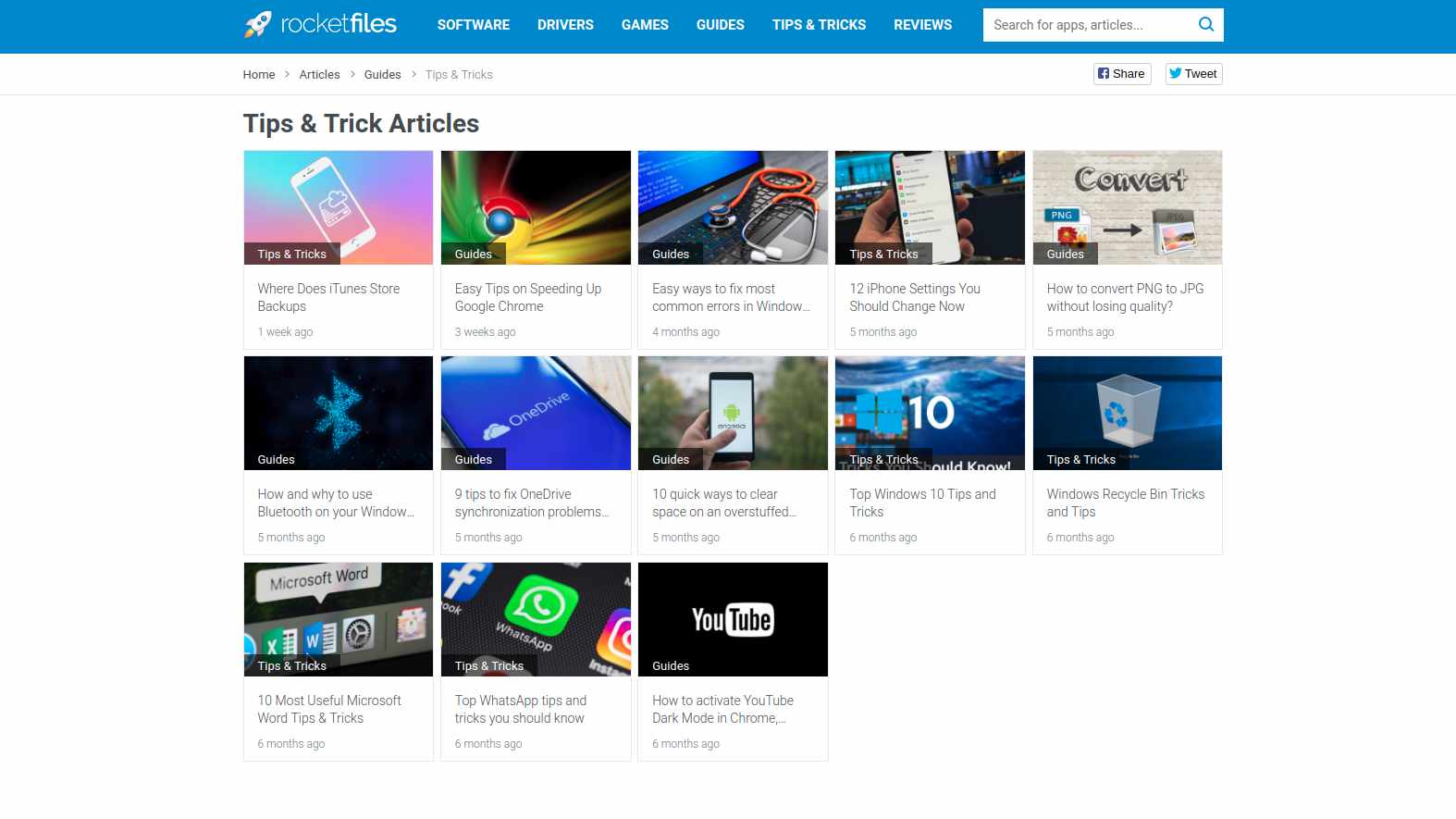
Task: Open the Android phone thumbnail
Action: click(733, 413)
